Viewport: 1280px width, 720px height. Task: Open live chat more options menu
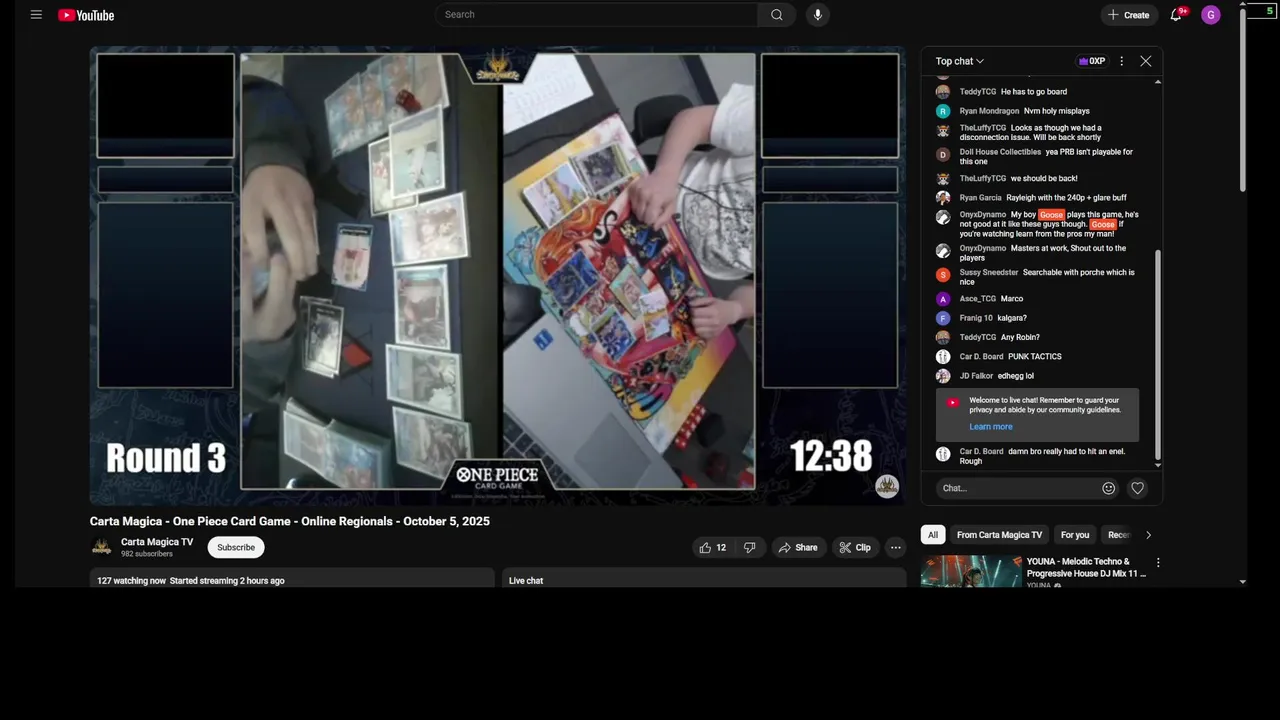pyautogui.click(x=1122, y=61)
